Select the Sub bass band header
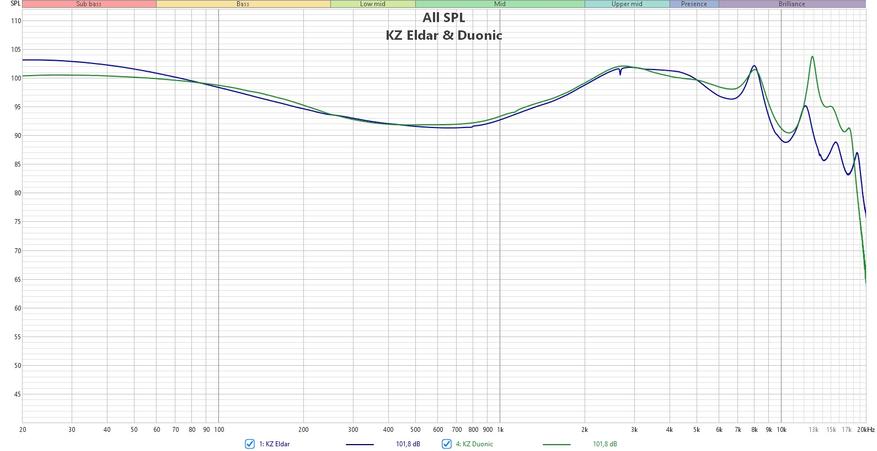Viewport: 877px width, 451px height. pyautogui.click(x=89, y=4)
